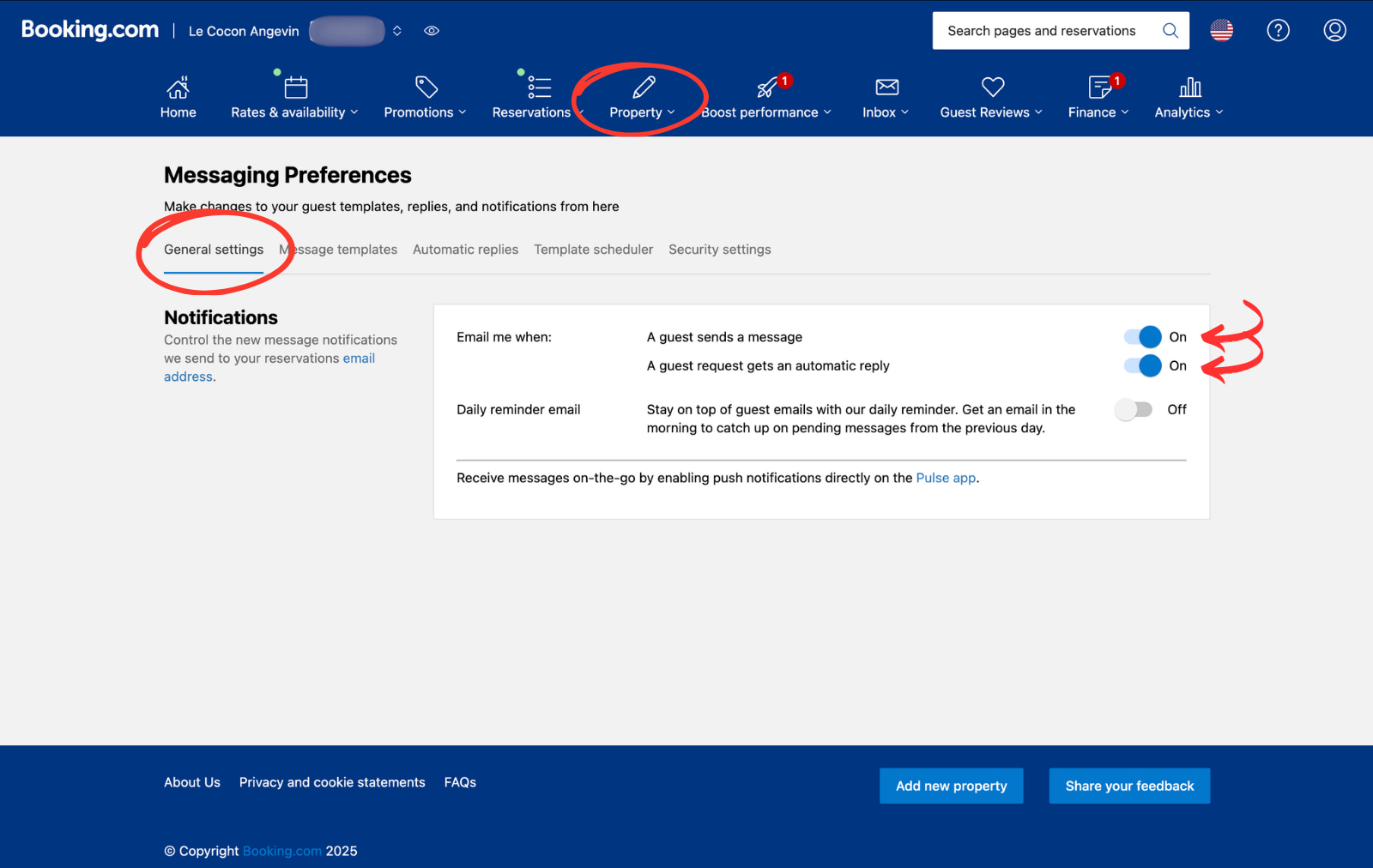Open the Security settings tab
The image size is (1373, 868).
point(720,249)
